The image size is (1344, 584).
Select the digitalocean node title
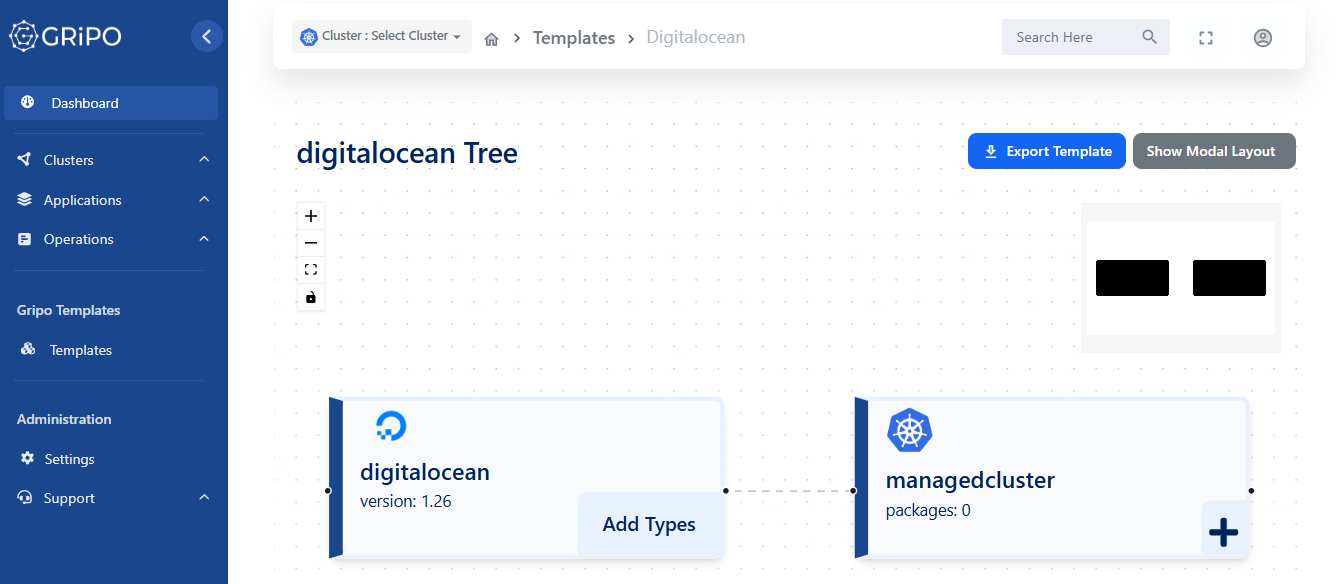click(425, 472)
